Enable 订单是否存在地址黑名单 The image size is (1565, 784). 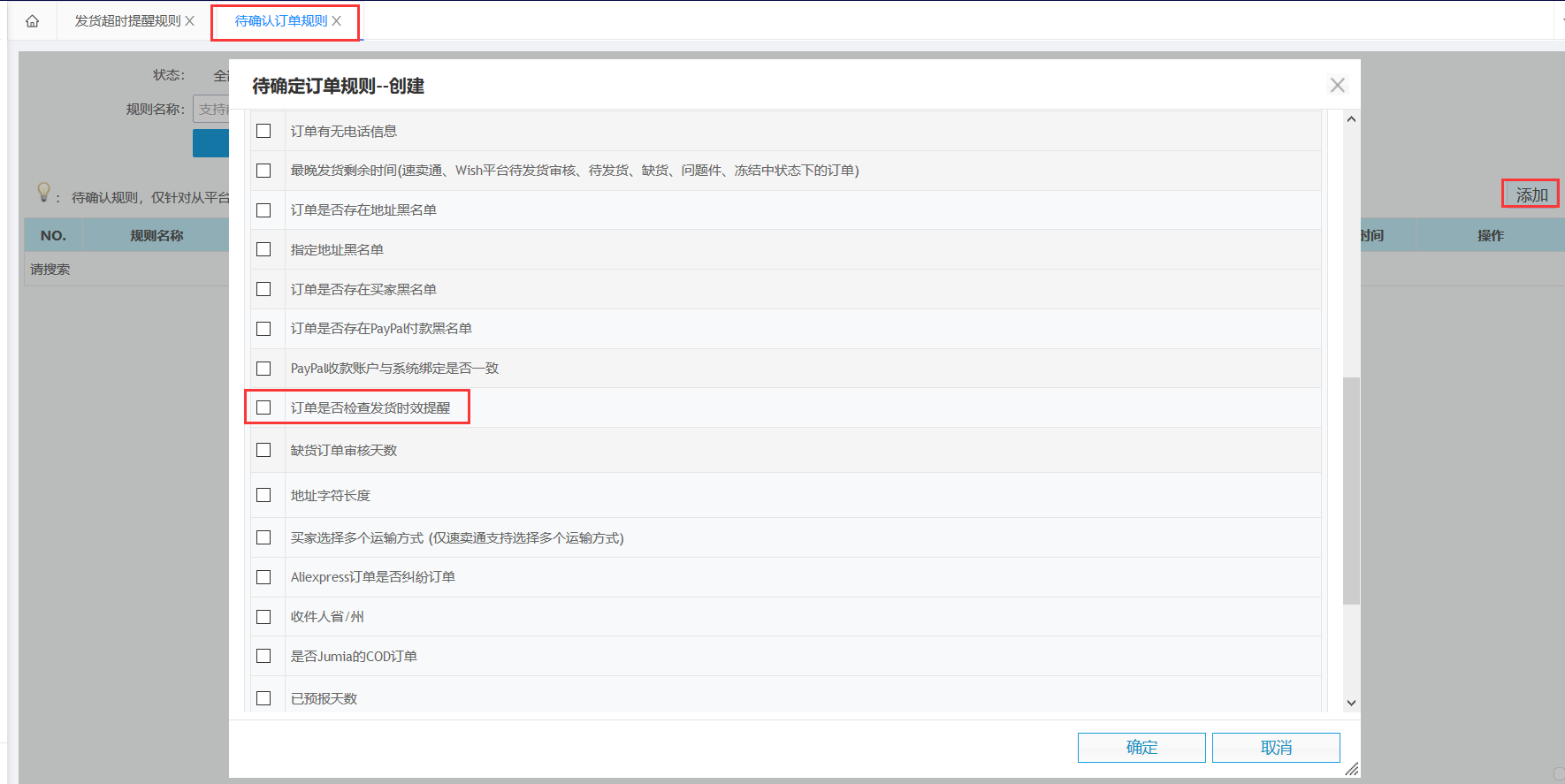click(263, 210)
